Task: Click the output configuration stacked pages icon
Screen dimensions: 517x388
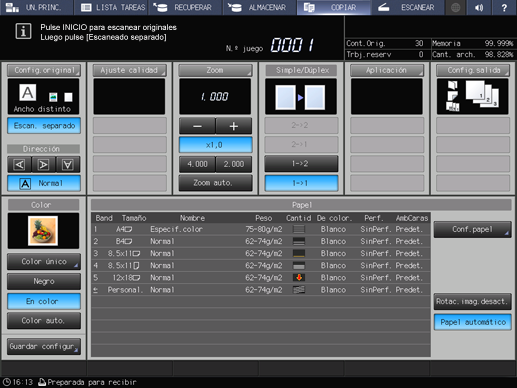Action: [x=473, y=97]
